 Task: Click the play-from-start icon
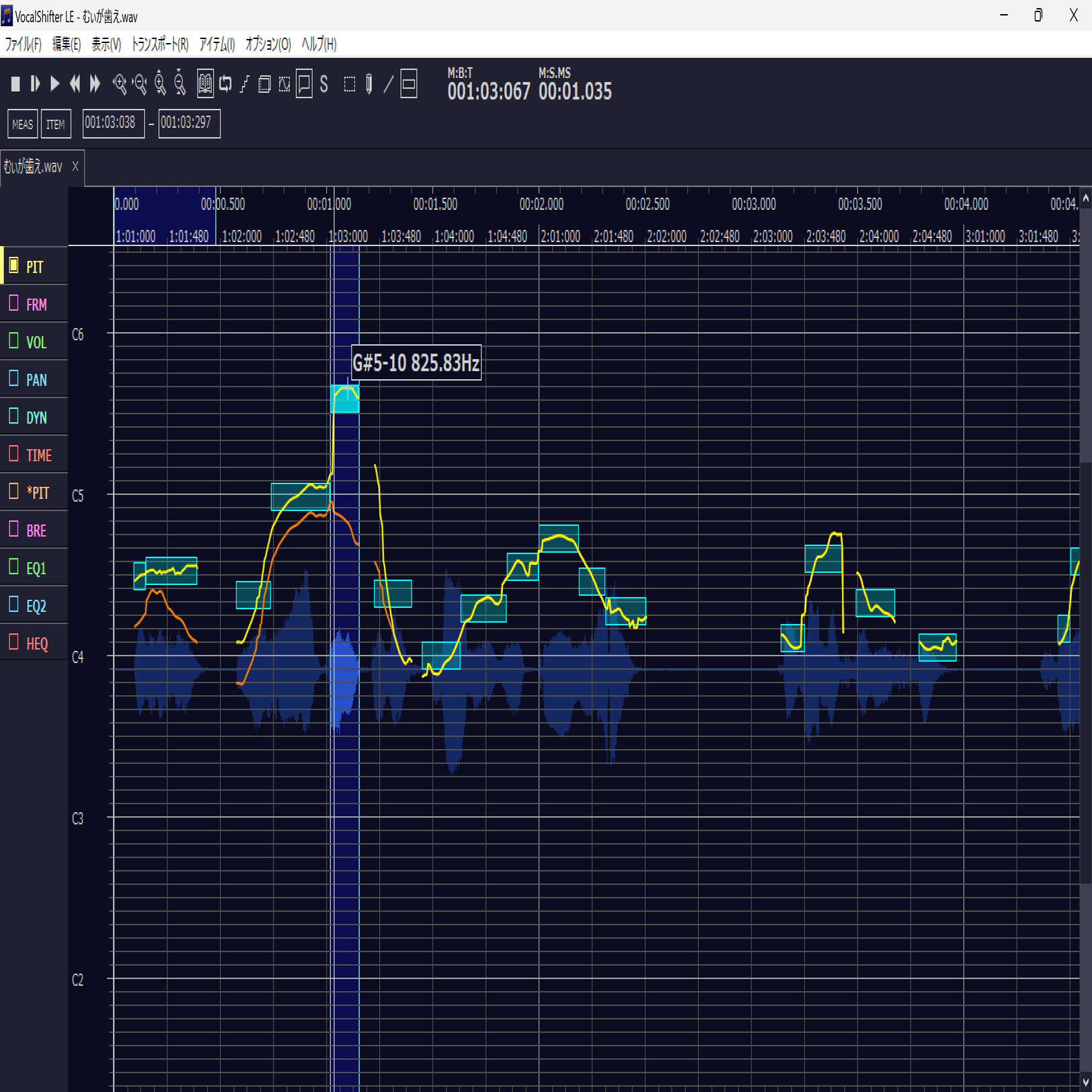pyautogui.click(x=35, y=84)
